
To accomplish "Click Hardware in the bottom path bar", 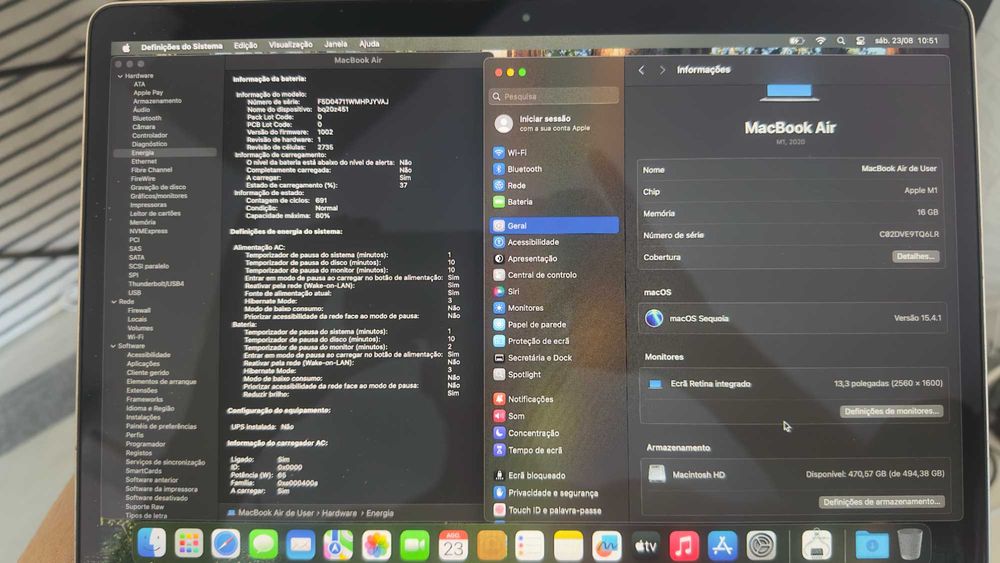I will 339,513.
